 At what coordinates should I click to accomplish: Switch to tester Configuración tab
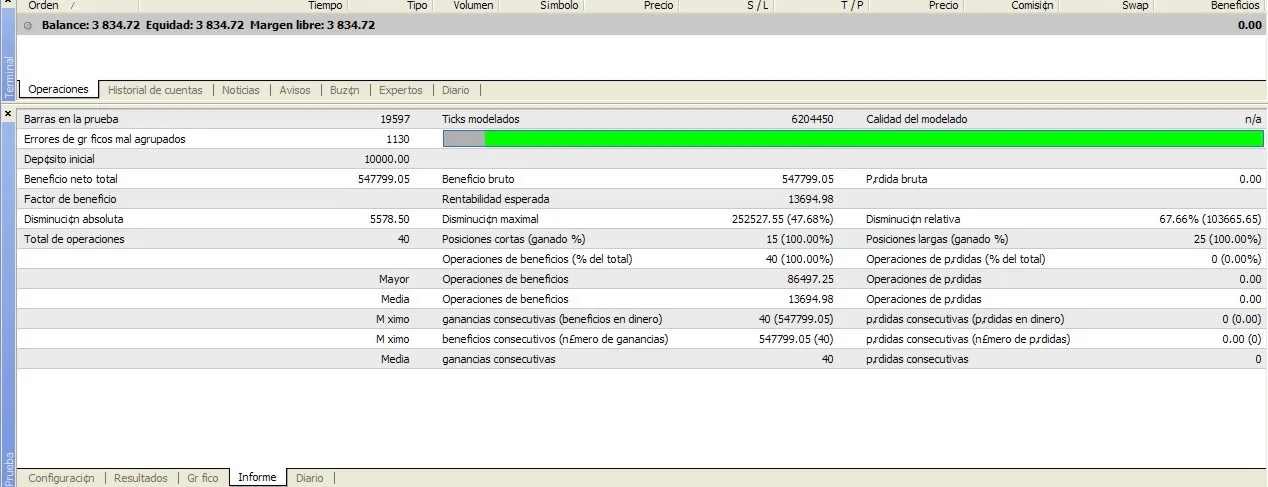point(61,478)
